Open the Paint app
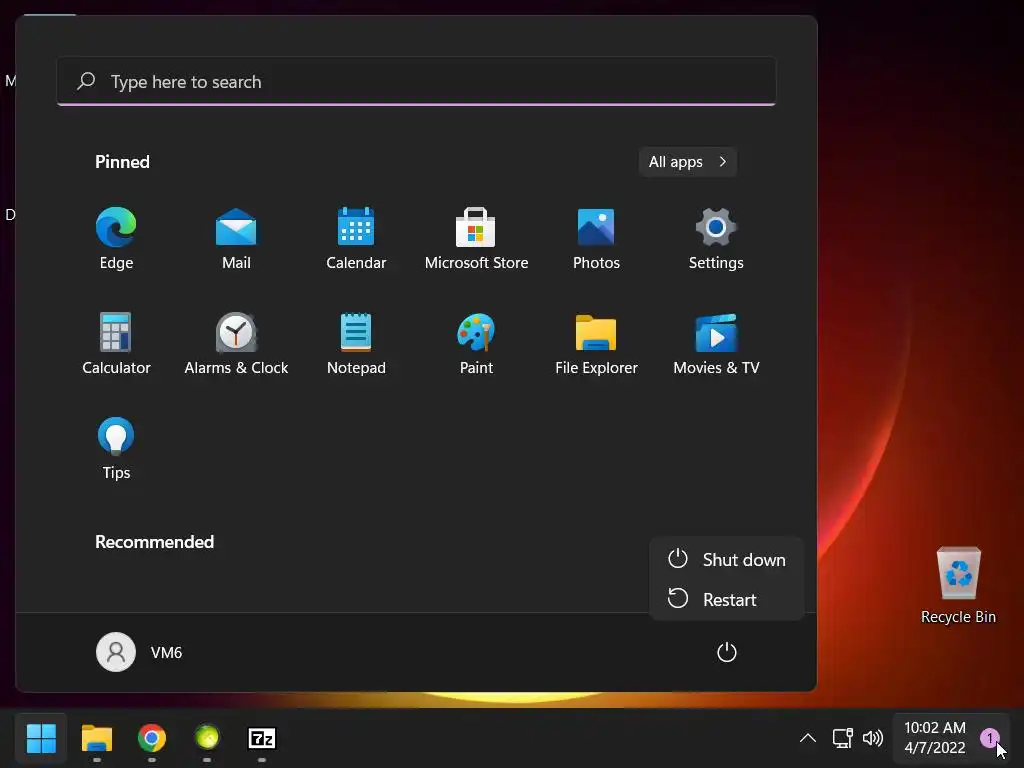Screen dimensions: 1024x768 [x=476, y=344]
